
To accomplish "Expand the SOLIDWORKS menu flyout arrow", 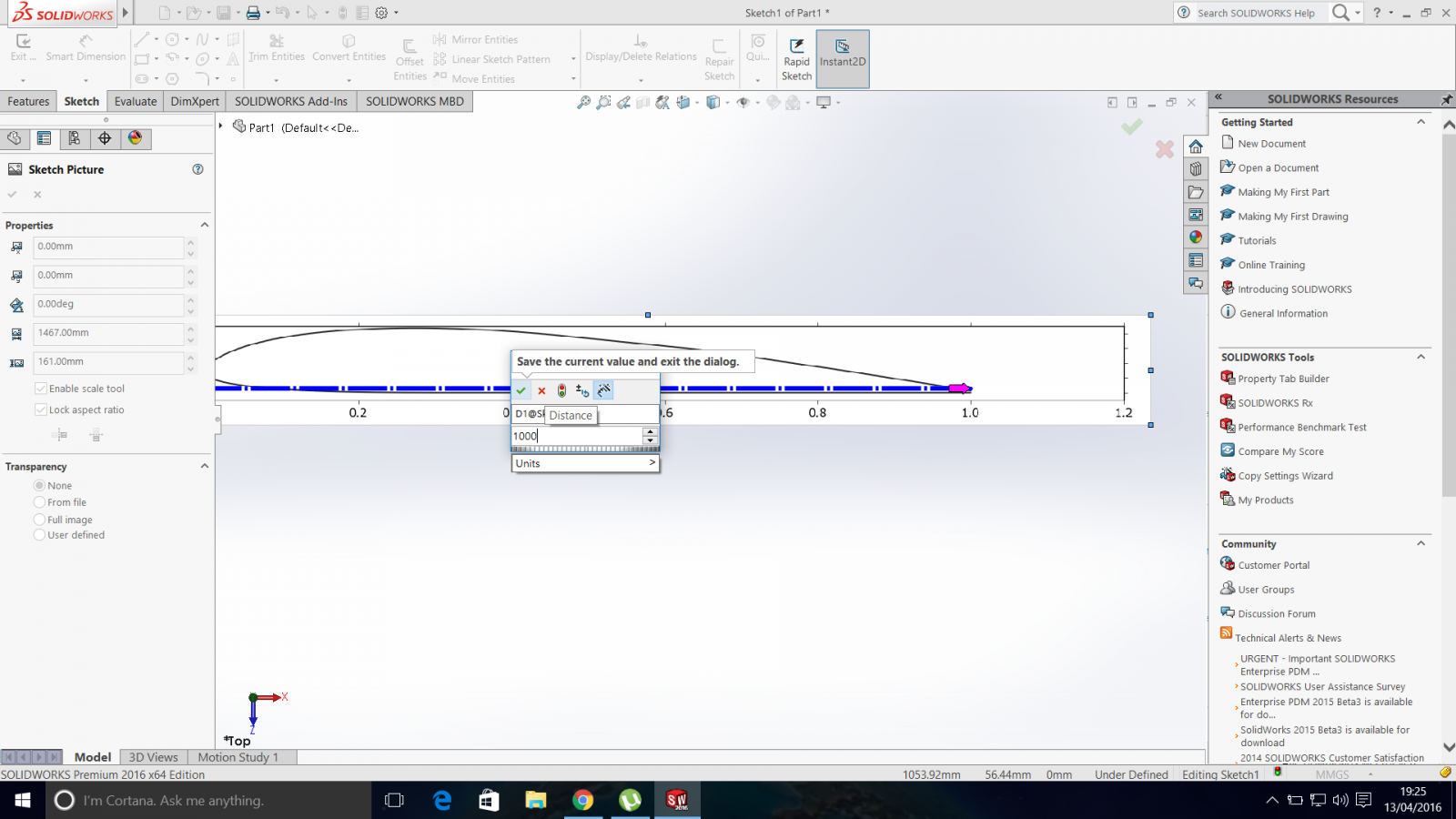I will pos(126,13).
